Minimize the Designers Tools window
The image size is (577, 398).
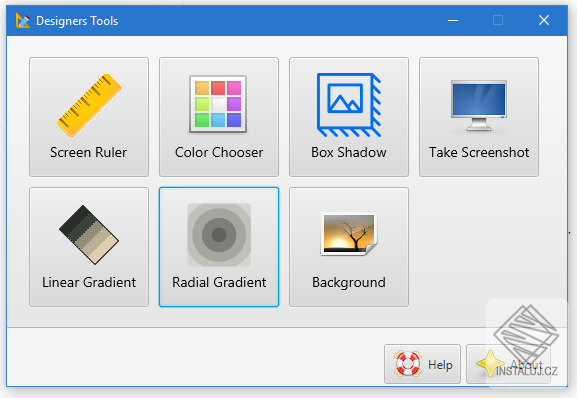(x=453, y=20)
